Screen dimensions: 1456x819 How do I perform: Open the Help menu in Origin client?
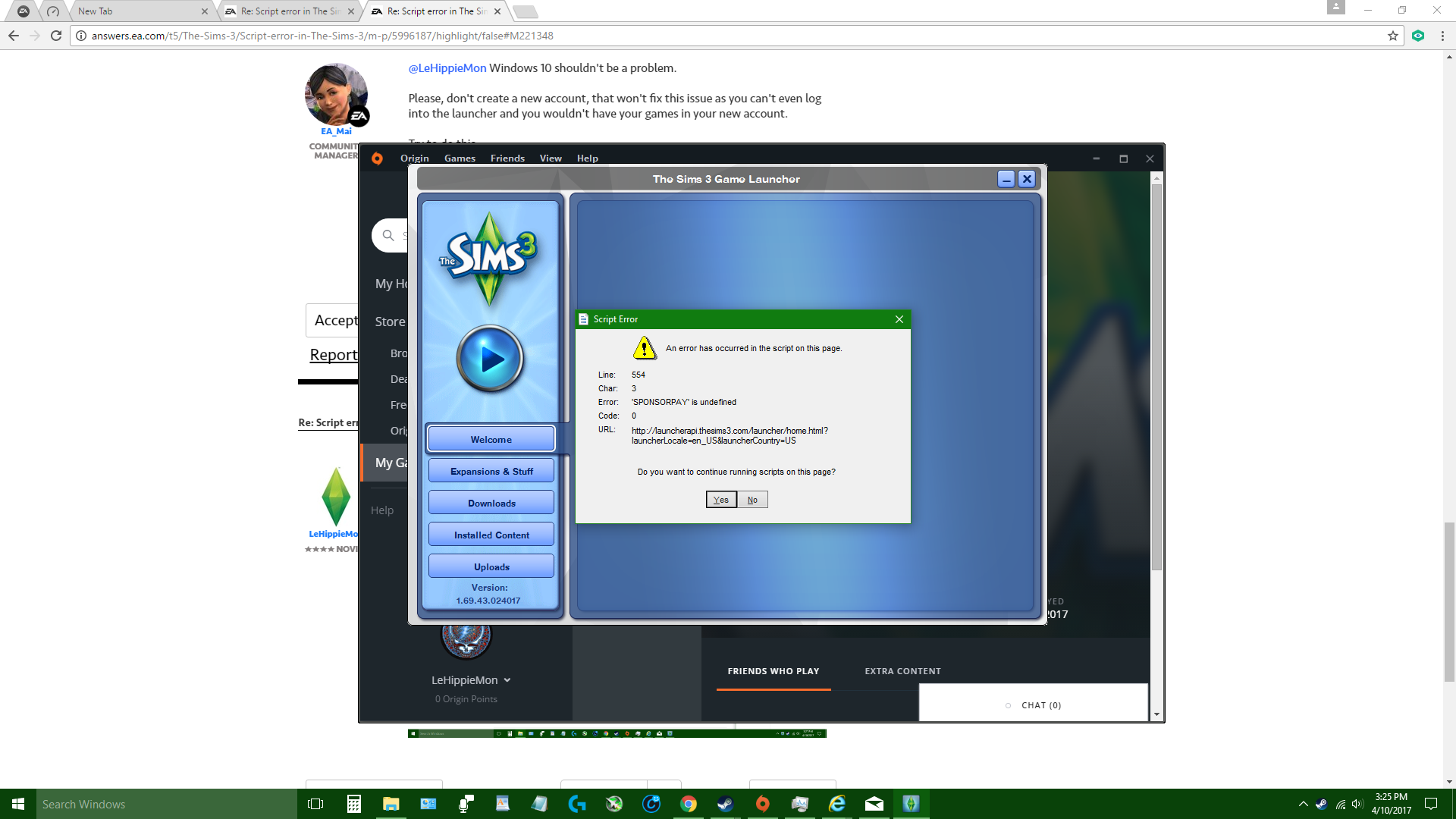[x=587, y=158]
